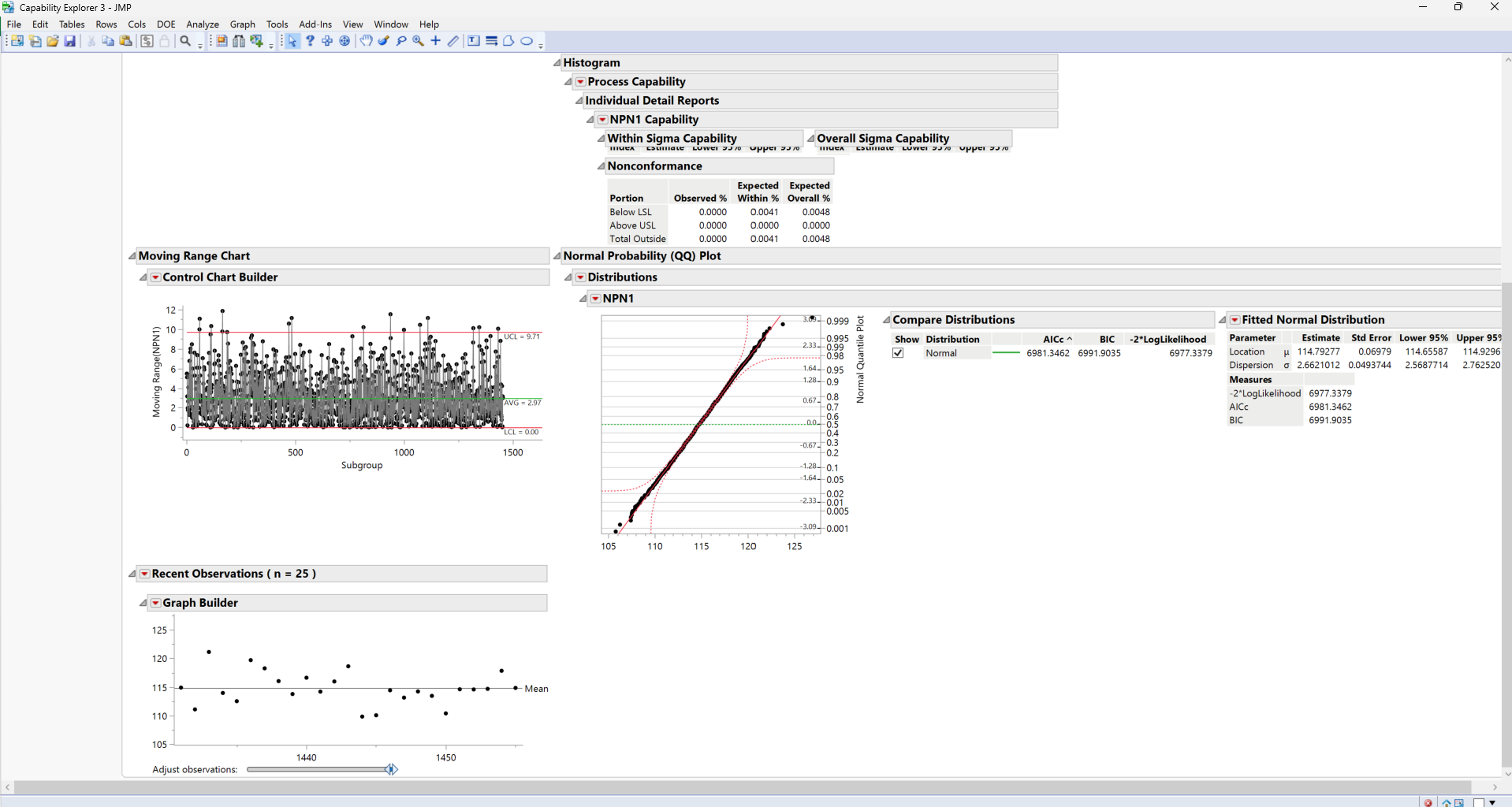
Task: Open the Control Chart Builder red triangle menu
Action: pos(155,277)
